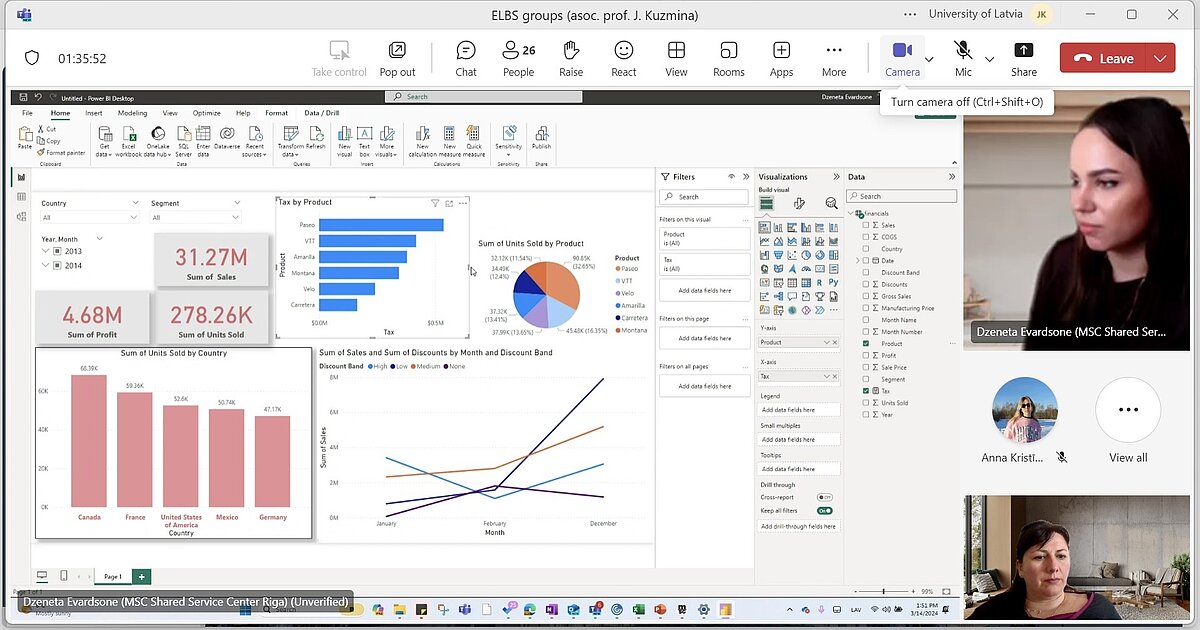
Task: Open the meeting View options
Action: click(x=676, y=58)
